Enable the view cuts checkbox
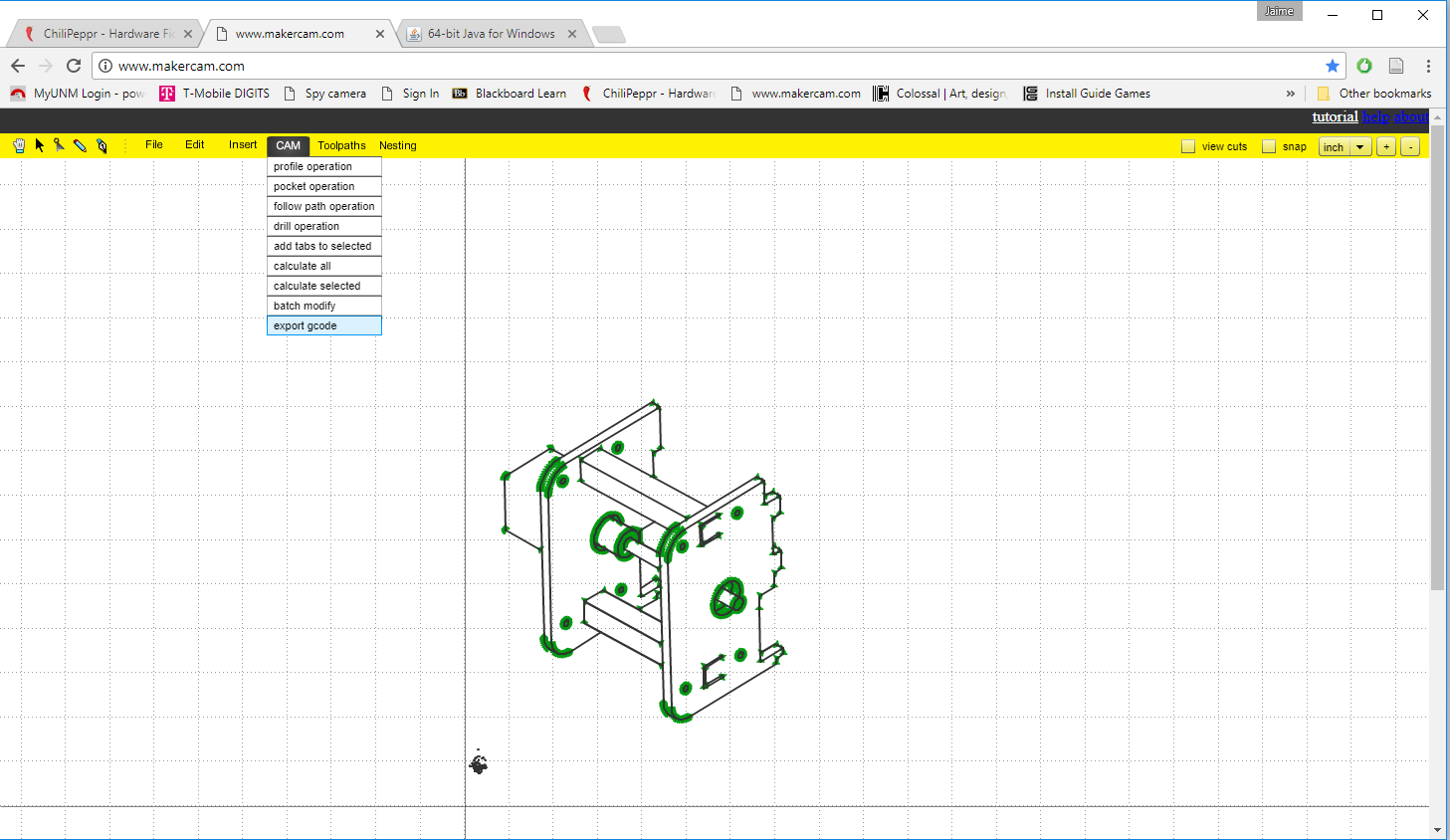 [x=1188, y=146]
